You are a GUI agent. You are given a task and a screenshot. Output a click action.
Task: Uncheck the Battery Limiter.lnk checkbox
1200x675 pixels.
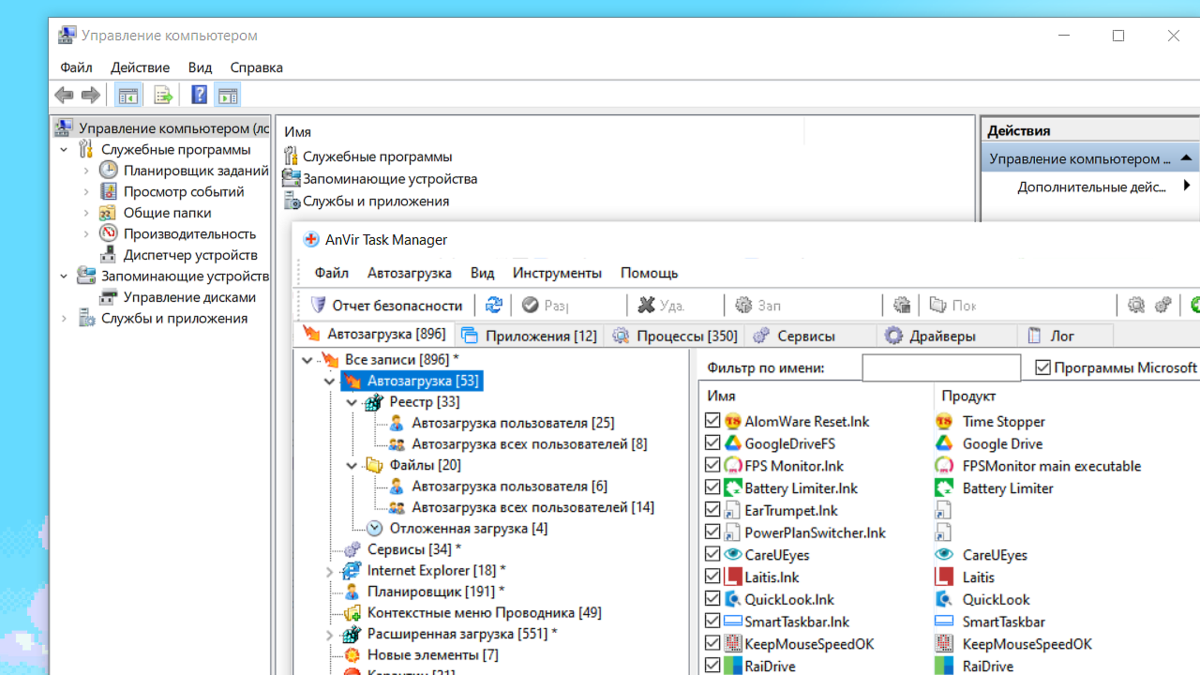pyautogui.click(x=712, y=488)
